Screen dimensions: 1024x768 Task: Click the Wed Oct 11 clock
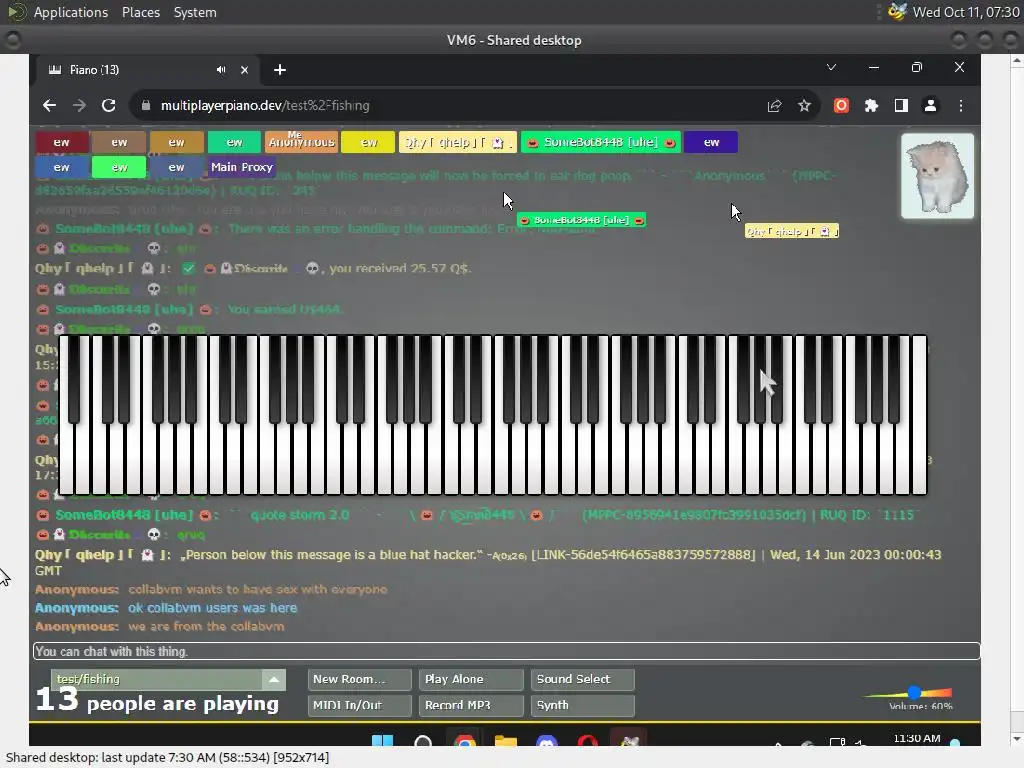(x=966, y=12)
